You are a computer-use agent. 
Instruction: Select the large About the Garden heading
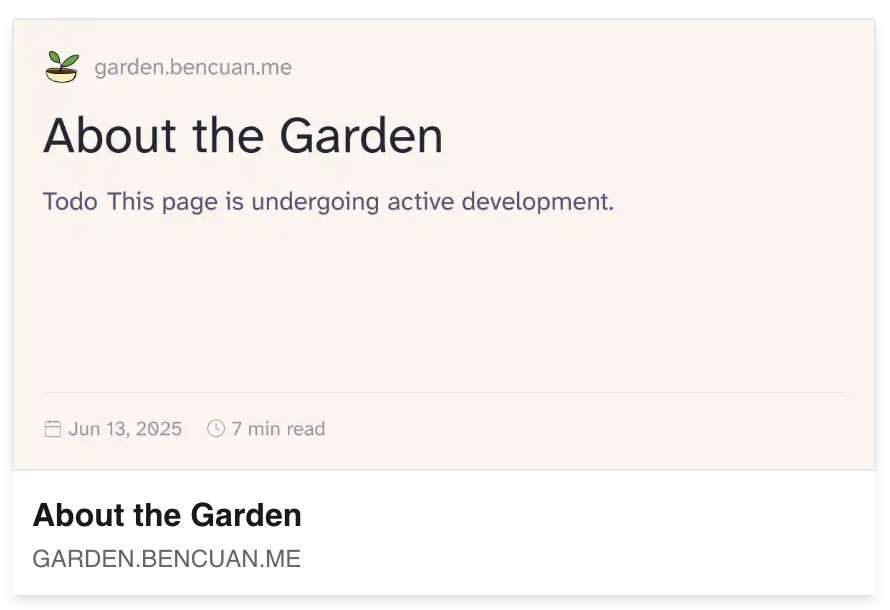click(x=243, y=136)
